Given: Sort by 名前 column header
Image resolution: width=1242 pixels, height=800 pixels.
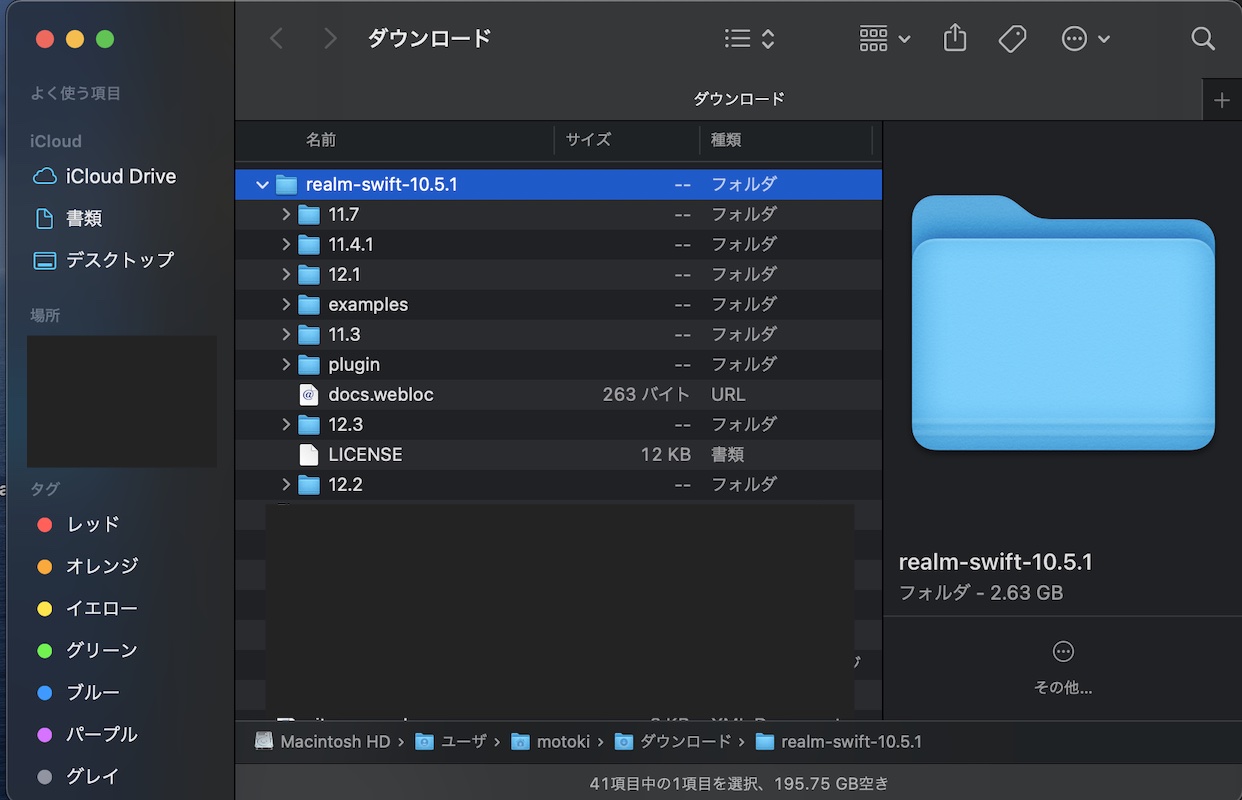Looking at the screenshot, I should 321,140.
